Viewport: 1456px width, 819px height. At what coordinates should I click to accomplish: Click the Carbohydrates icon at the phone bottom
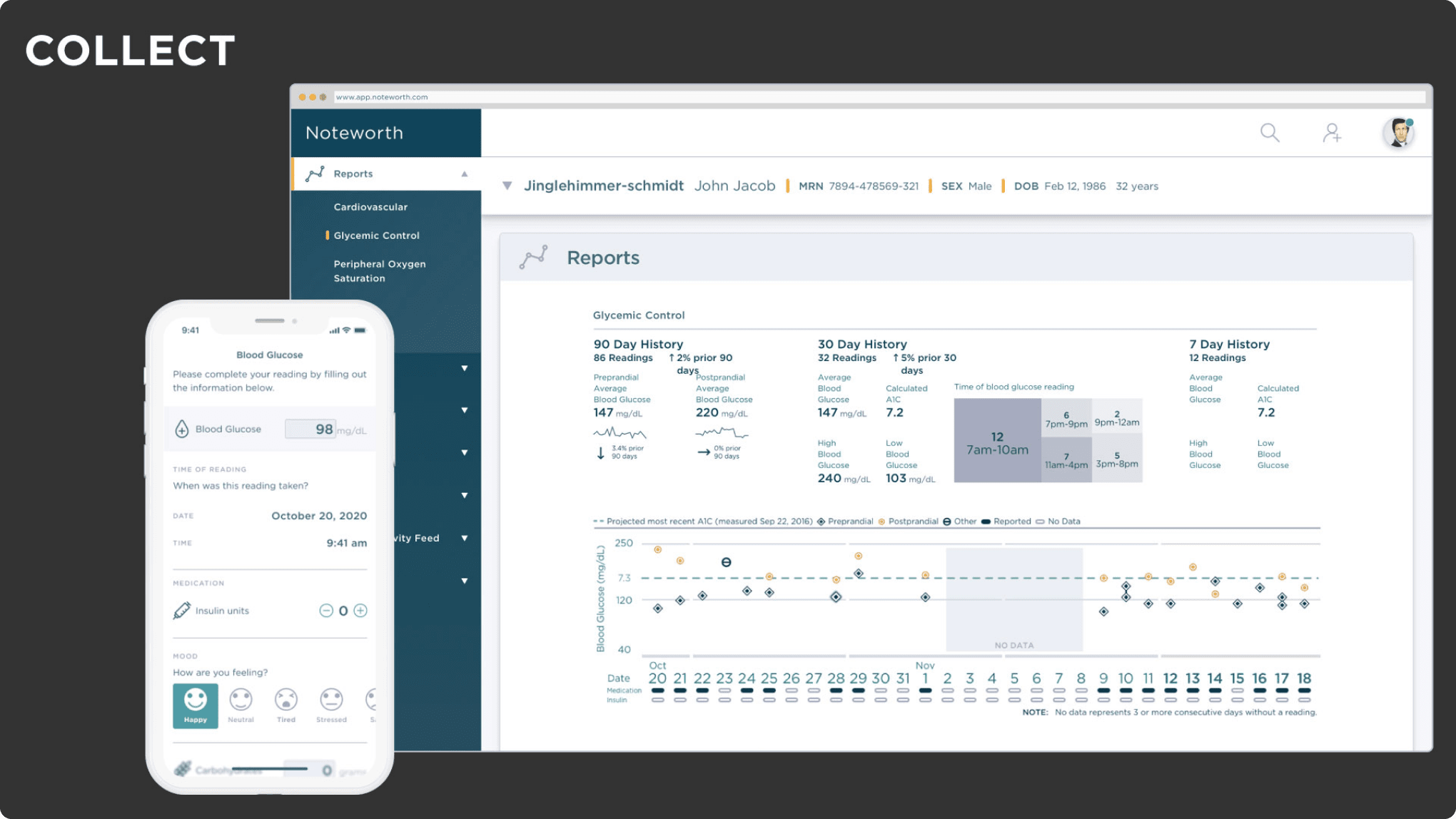pos(183,769)
